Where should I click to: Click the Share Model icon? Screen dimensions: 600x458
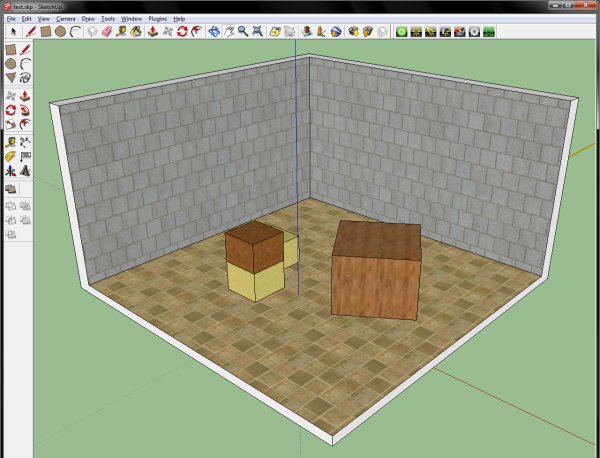click(367, 32)
